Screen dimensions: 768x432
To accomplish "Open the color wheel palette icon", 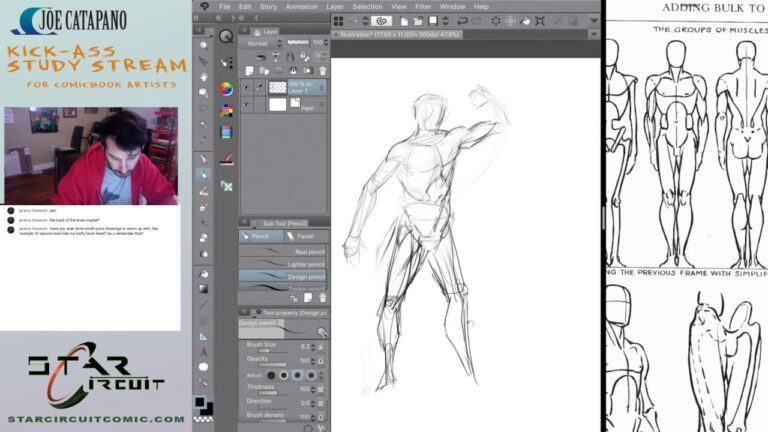I will (x=226, y=89).
